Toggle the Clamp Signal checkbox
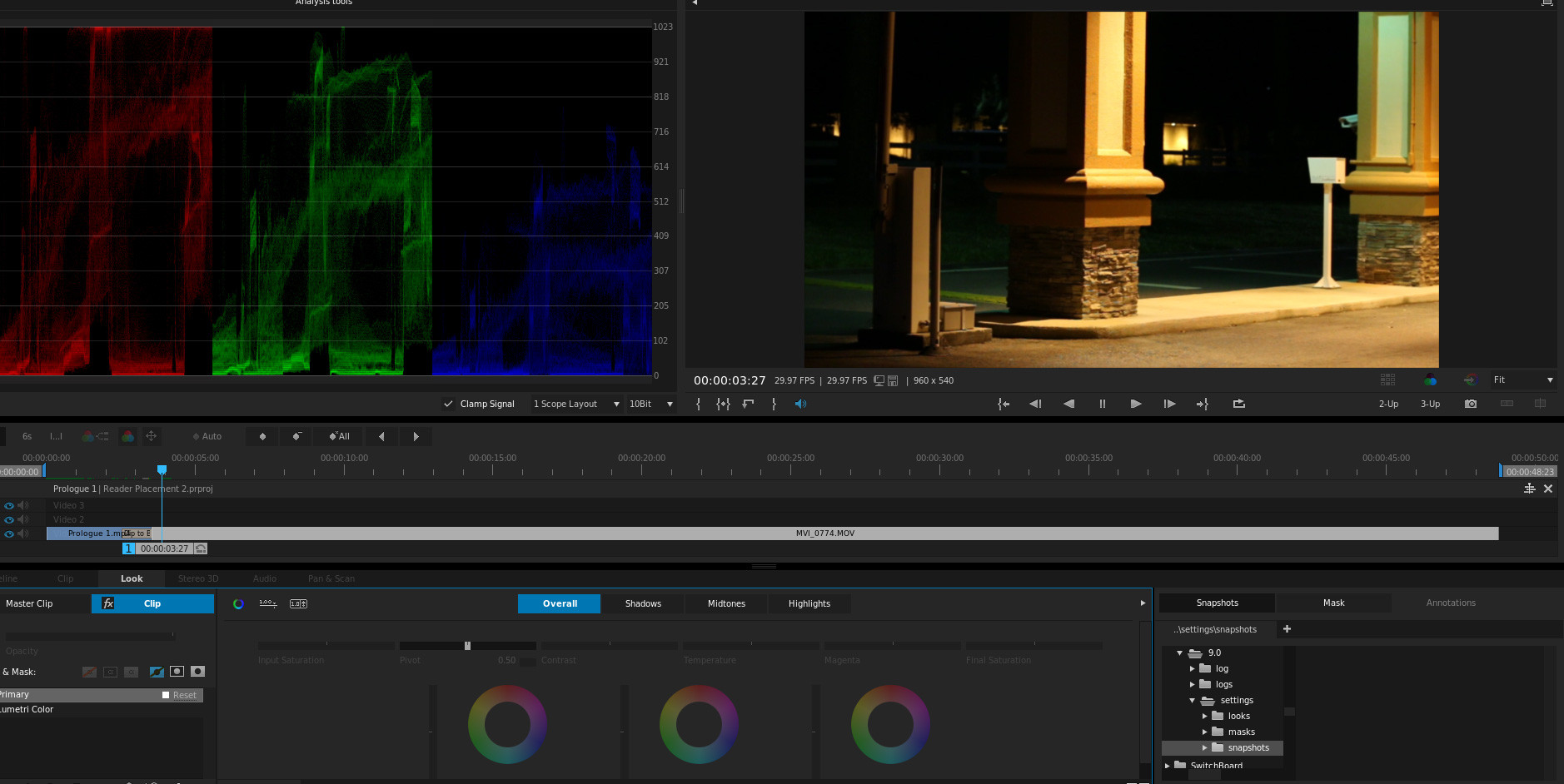1564x784 pixels. (448, 404)
